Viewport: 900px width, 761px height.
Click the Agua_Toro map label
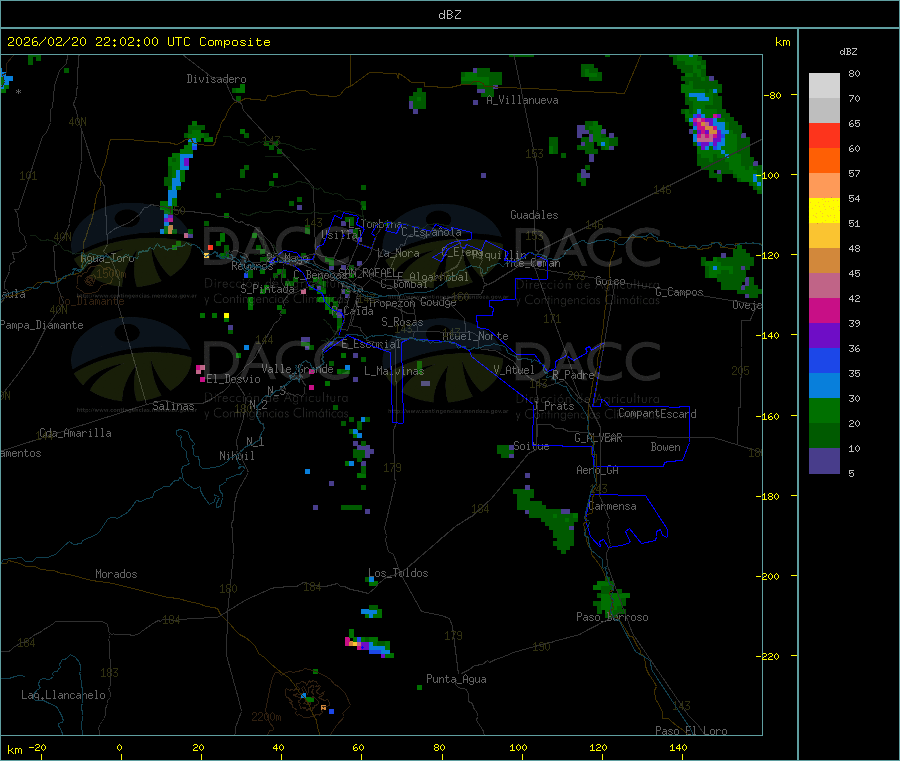pyautogui.click(x=107, y=258)
